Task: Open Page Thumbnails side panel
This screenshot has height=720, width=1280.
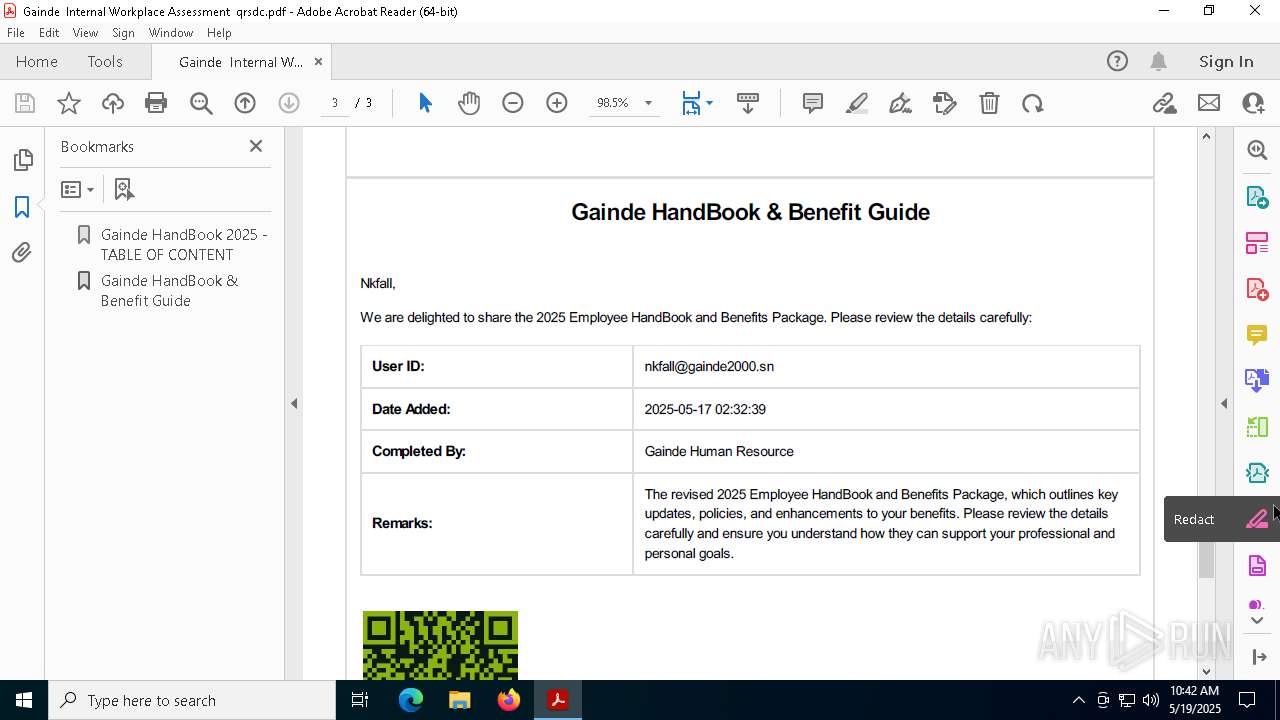Action: click(x=22, y=160)
